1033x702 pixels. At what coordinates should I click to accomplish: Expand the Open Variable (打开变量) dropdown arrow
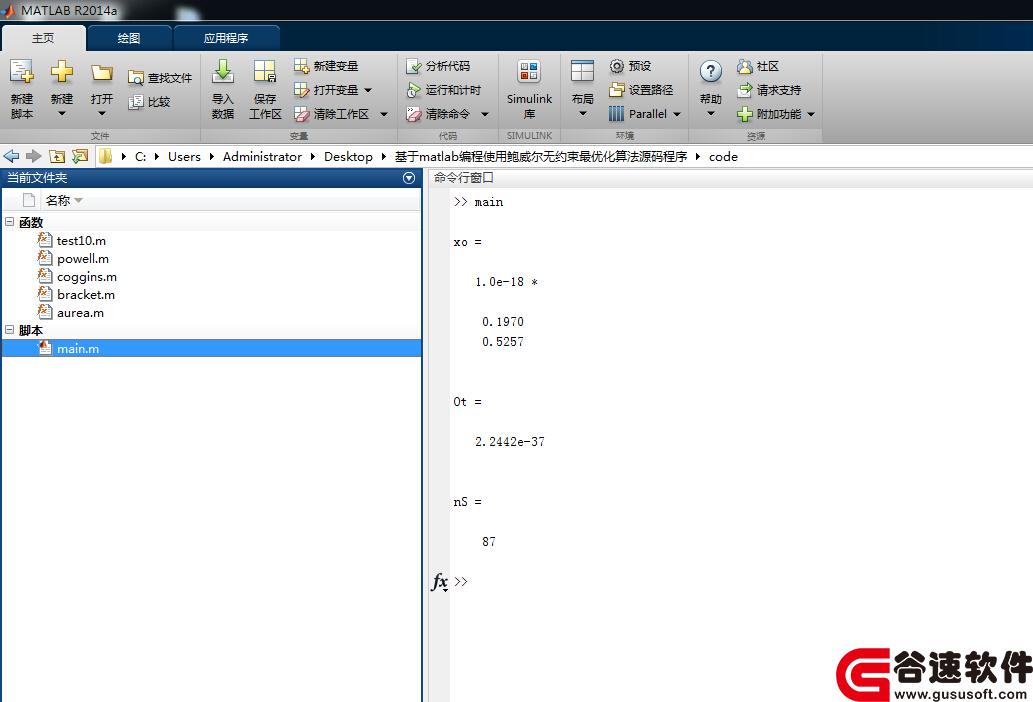pos(368,90)
